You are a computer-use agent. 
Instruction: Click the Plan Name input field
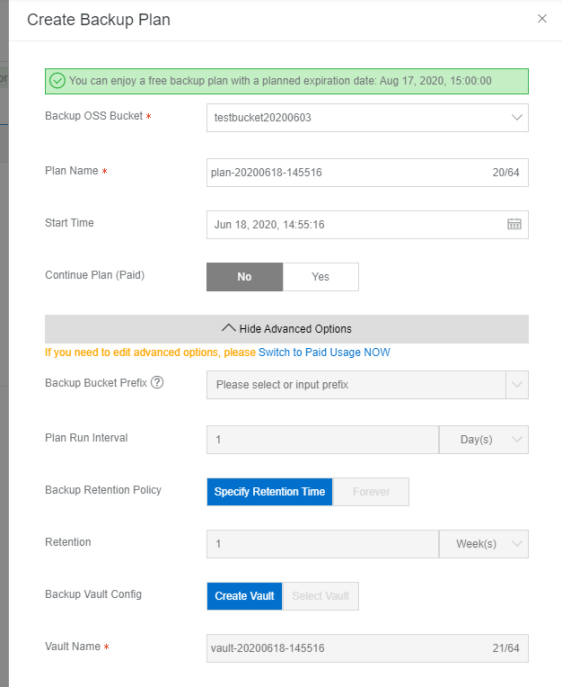click(x=367, y=172)
